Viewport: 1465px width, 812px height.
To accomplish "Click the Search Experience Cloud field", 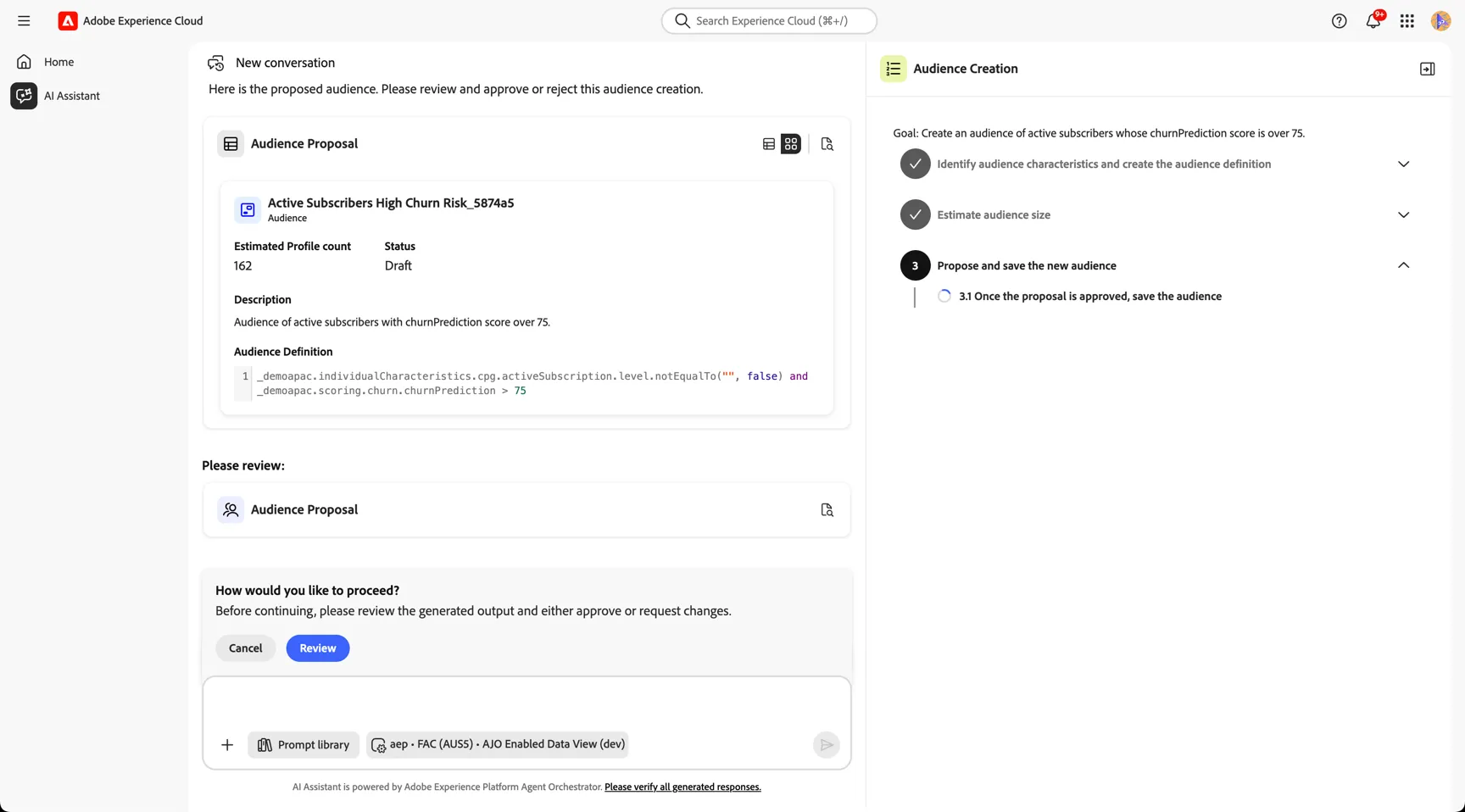I will click(x=769, y=21).
